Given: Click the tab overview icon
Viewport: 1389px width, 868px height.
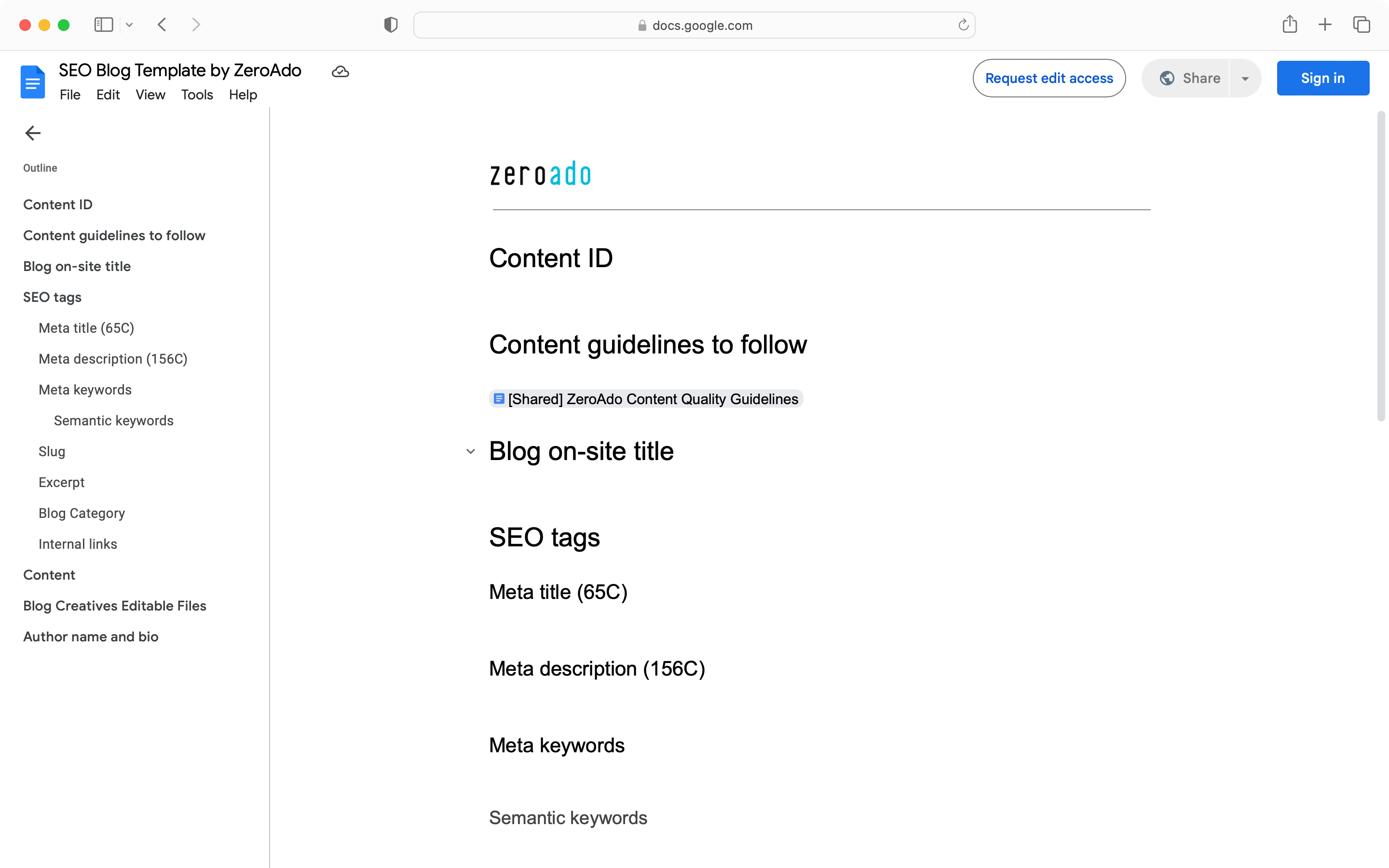Looking at the screenshot, I should point(1362,25).
